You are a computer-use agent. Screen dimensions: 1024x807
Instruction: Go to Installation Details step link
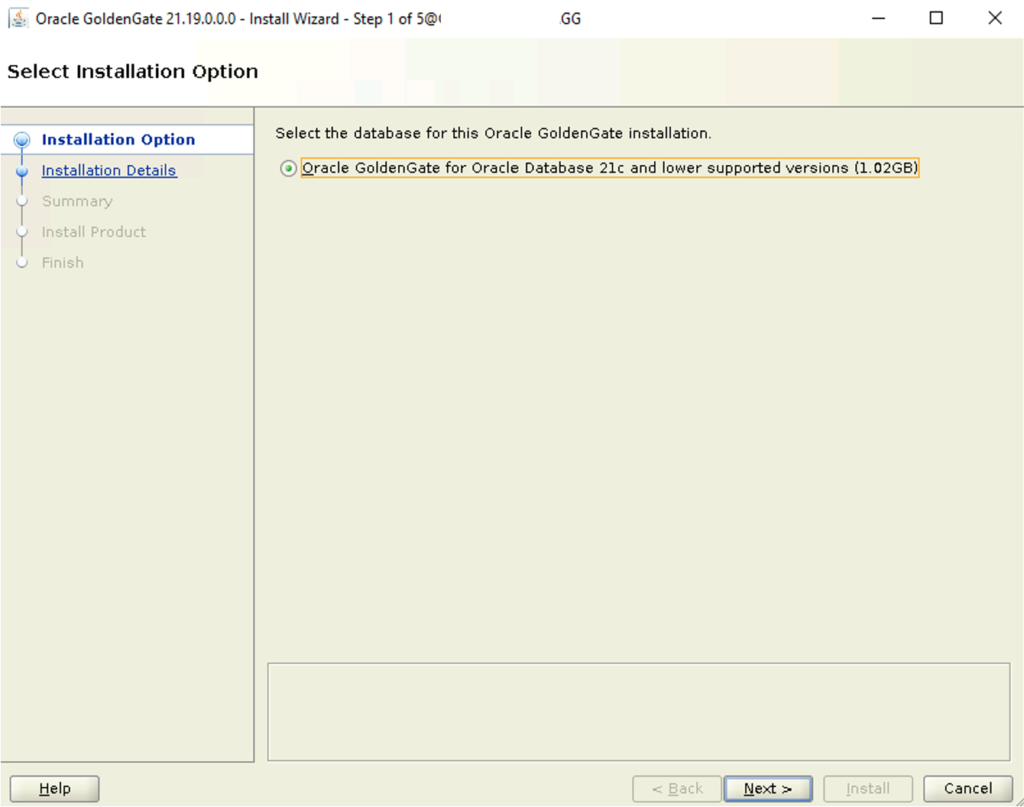109,170
